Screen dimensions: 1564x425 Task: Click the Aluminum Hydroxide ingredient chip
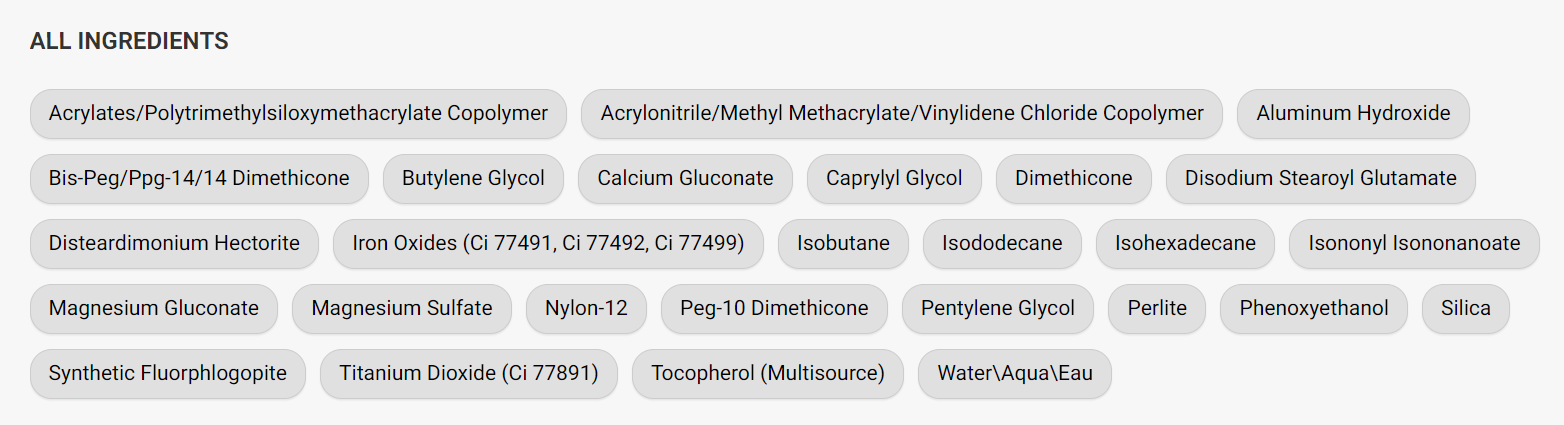click(1353, 113)
